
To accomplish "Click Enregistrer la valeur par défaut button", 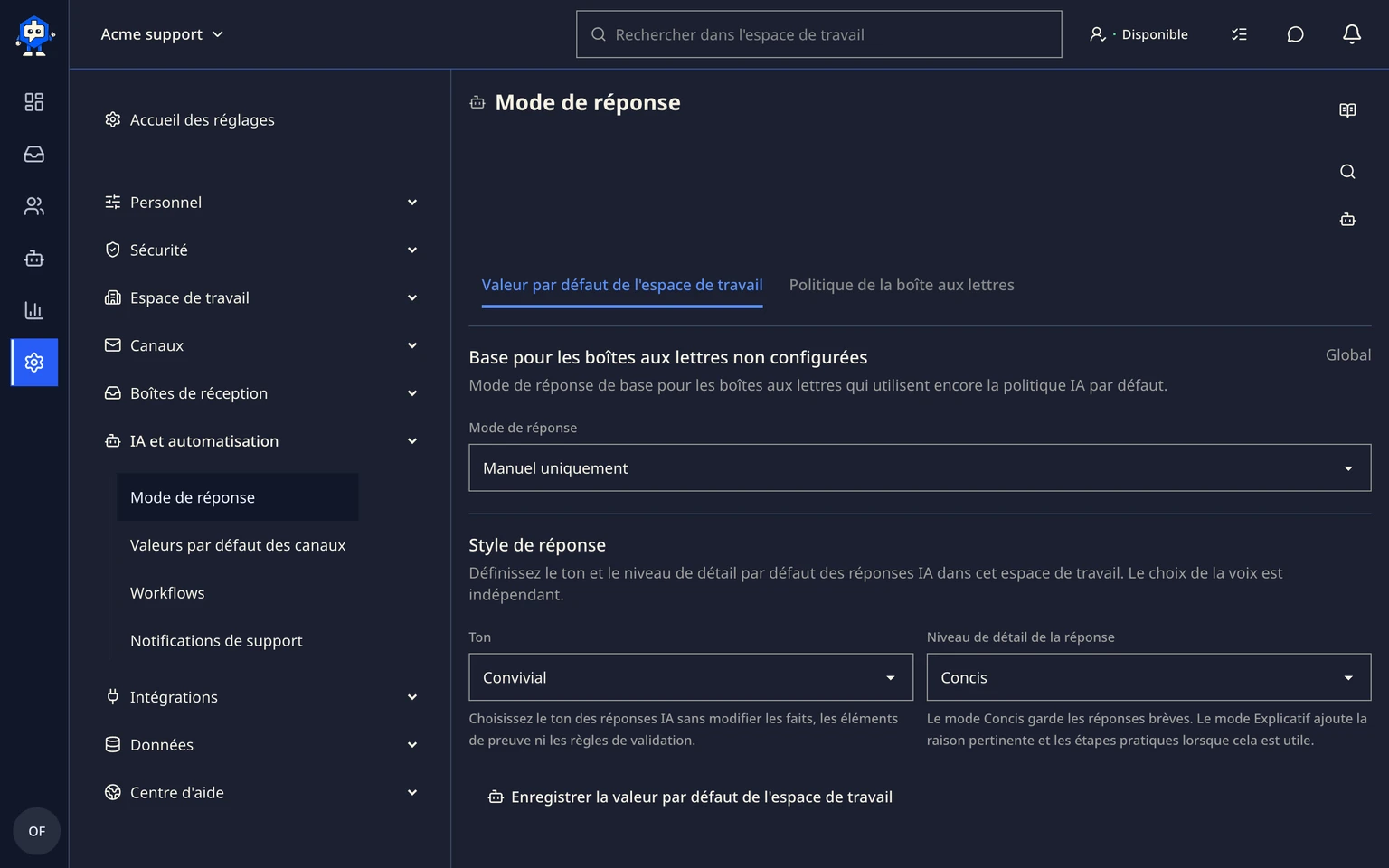I will 690,797.
